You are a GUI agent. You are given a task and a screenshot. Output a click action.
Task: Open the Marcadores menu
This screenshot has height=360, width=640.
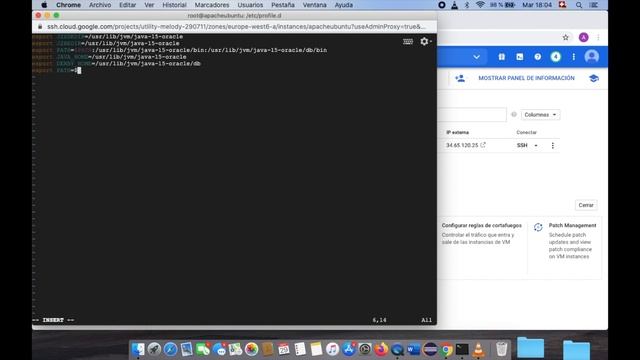pyautogui.click(x=212, y=5)
